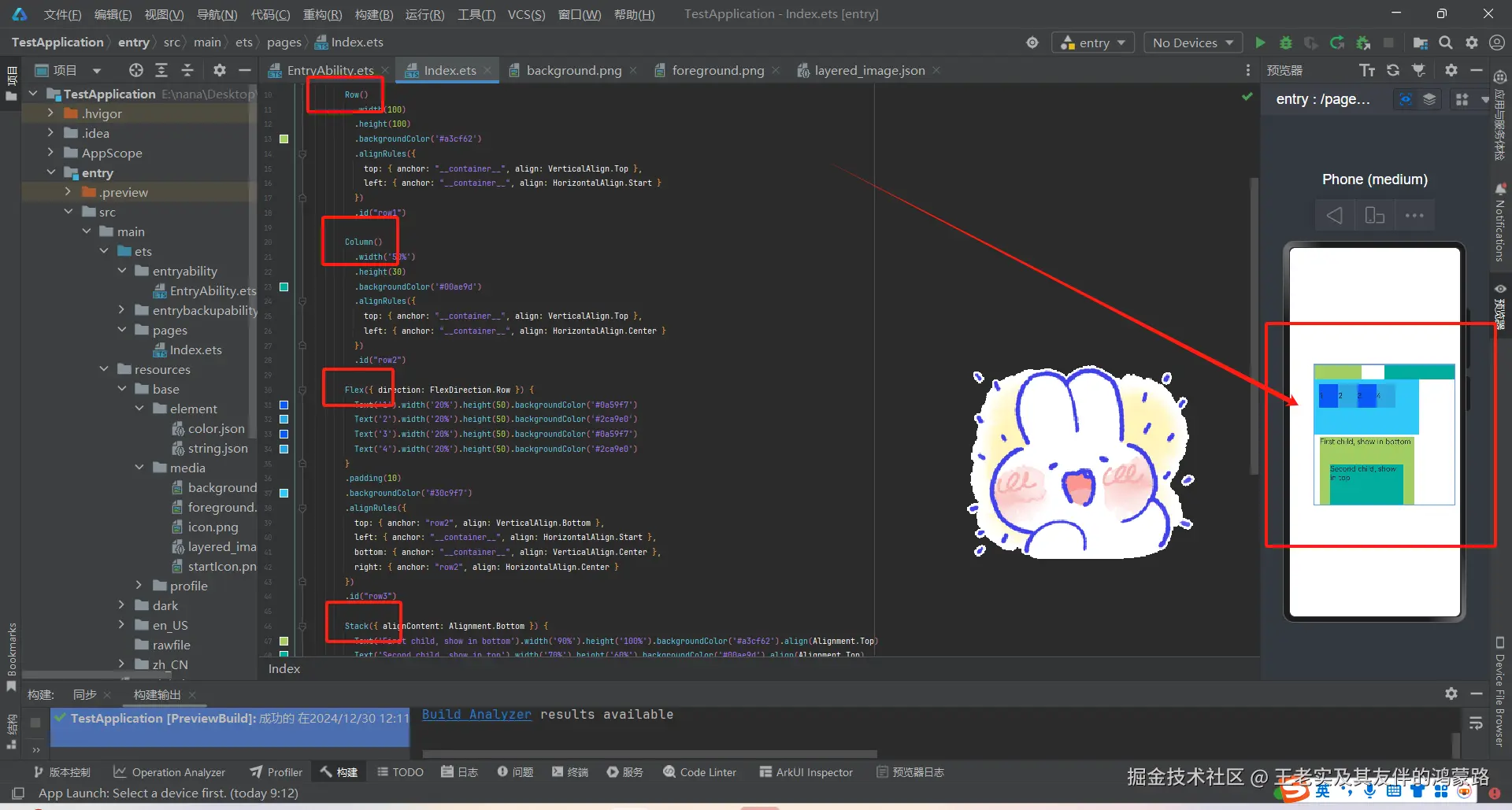Open the 同步 build tab

pyautogui.click(x=84, y=694)
